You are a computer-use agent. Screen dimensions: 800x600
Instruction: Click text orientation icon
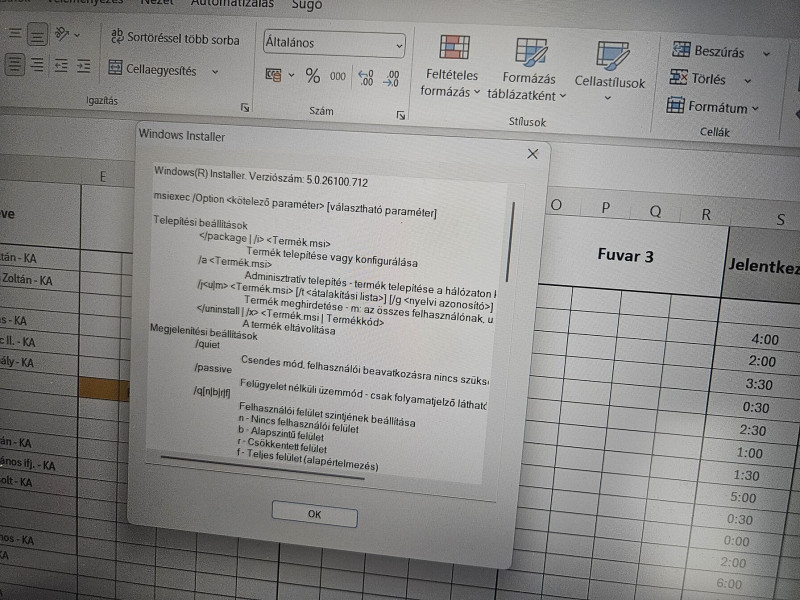point(62,34)
